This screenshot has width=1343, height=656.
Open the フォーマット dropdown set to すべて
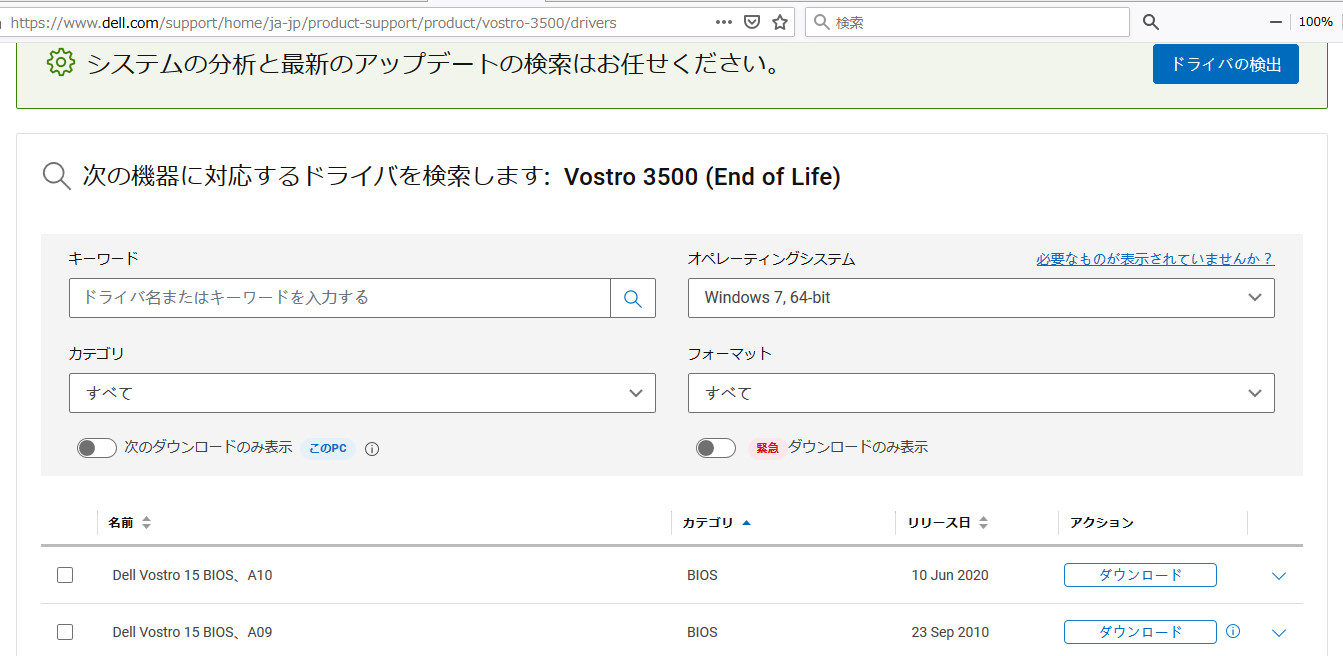coord(981,393)
